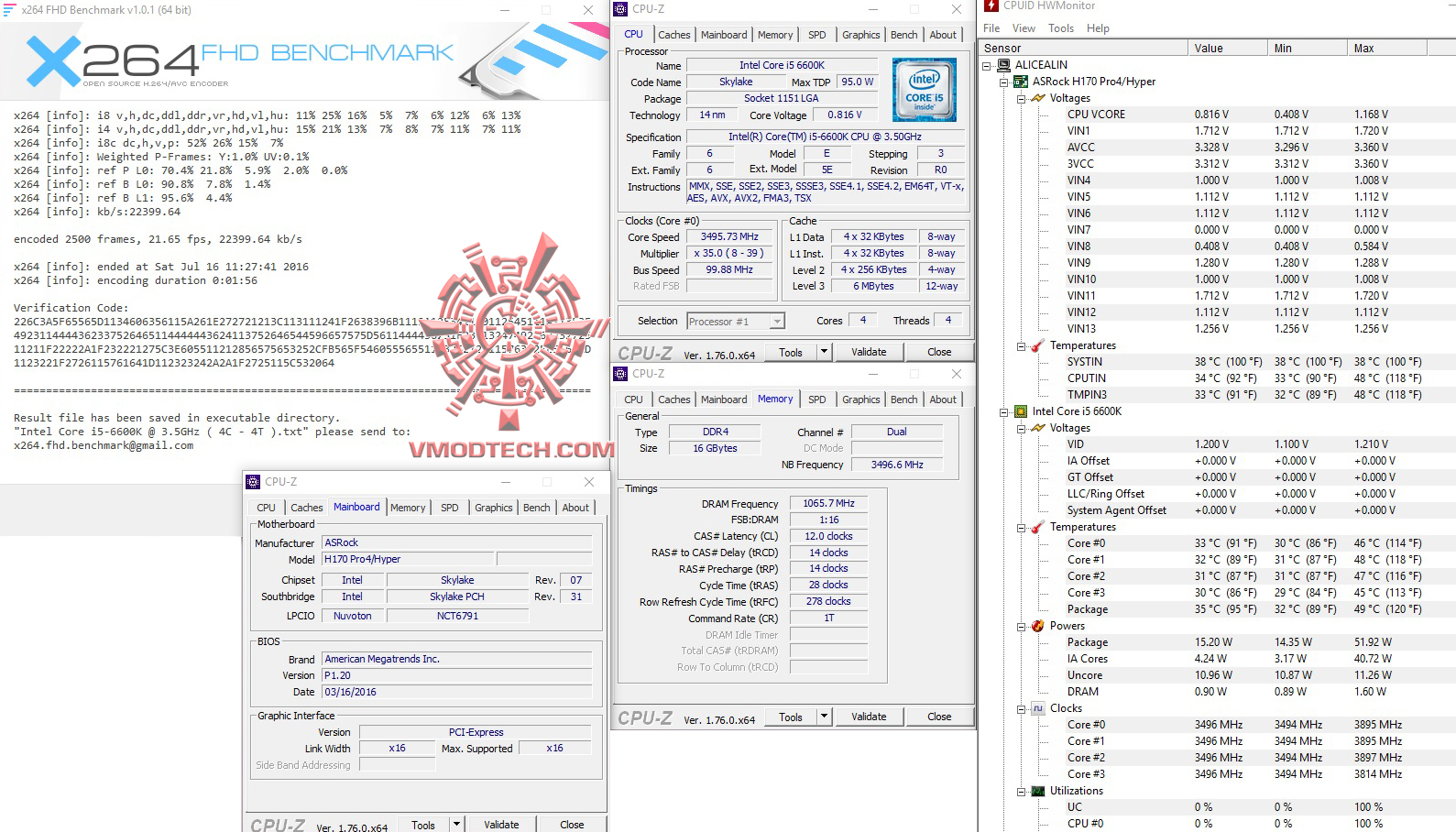Open SPD tab in CPU-Z Memory window

tap(817, 400)
